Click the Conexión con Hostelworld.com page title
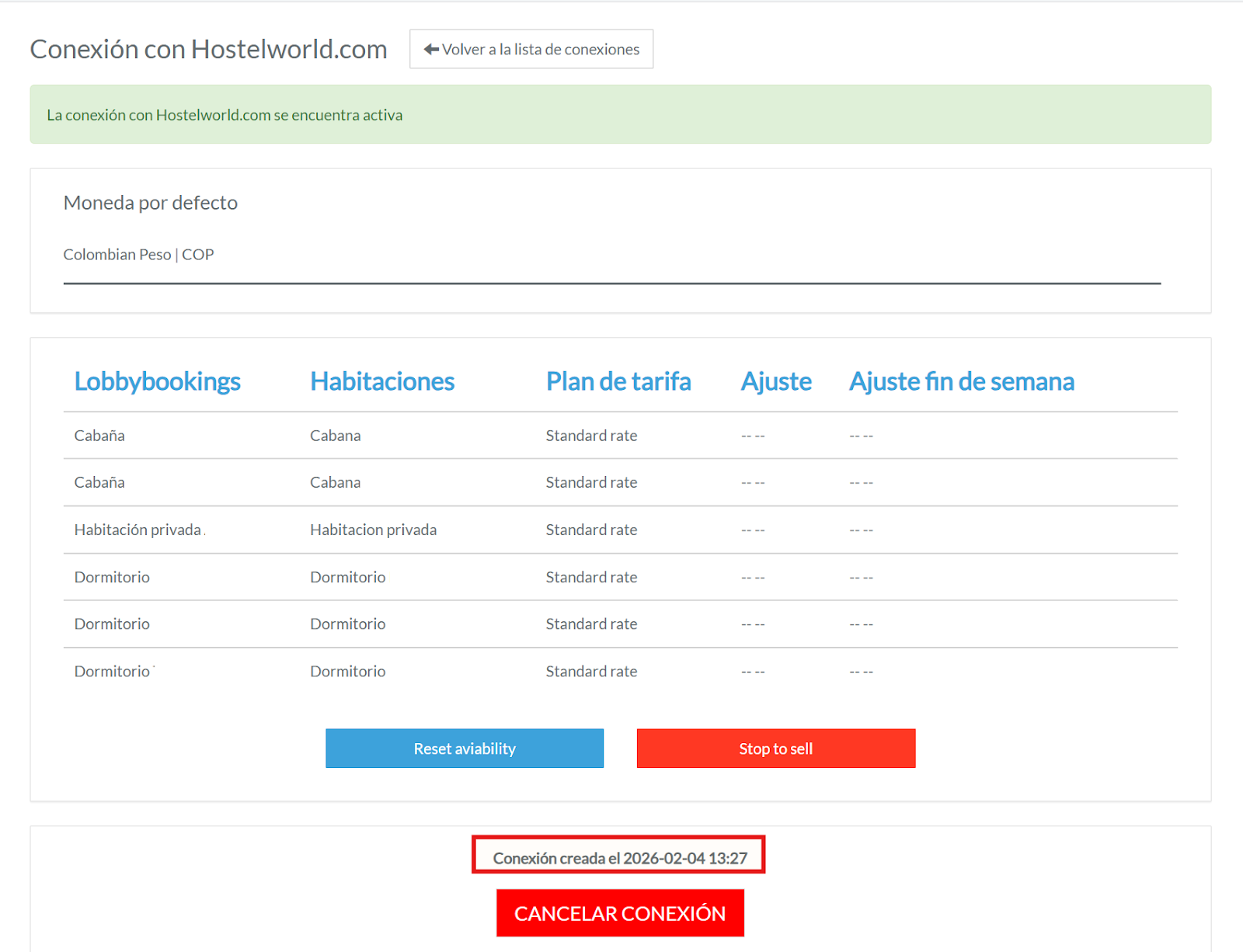Image resolution: width=1243 pixels, height=952 pixels. pyautogui.click(x=208, y=49)
